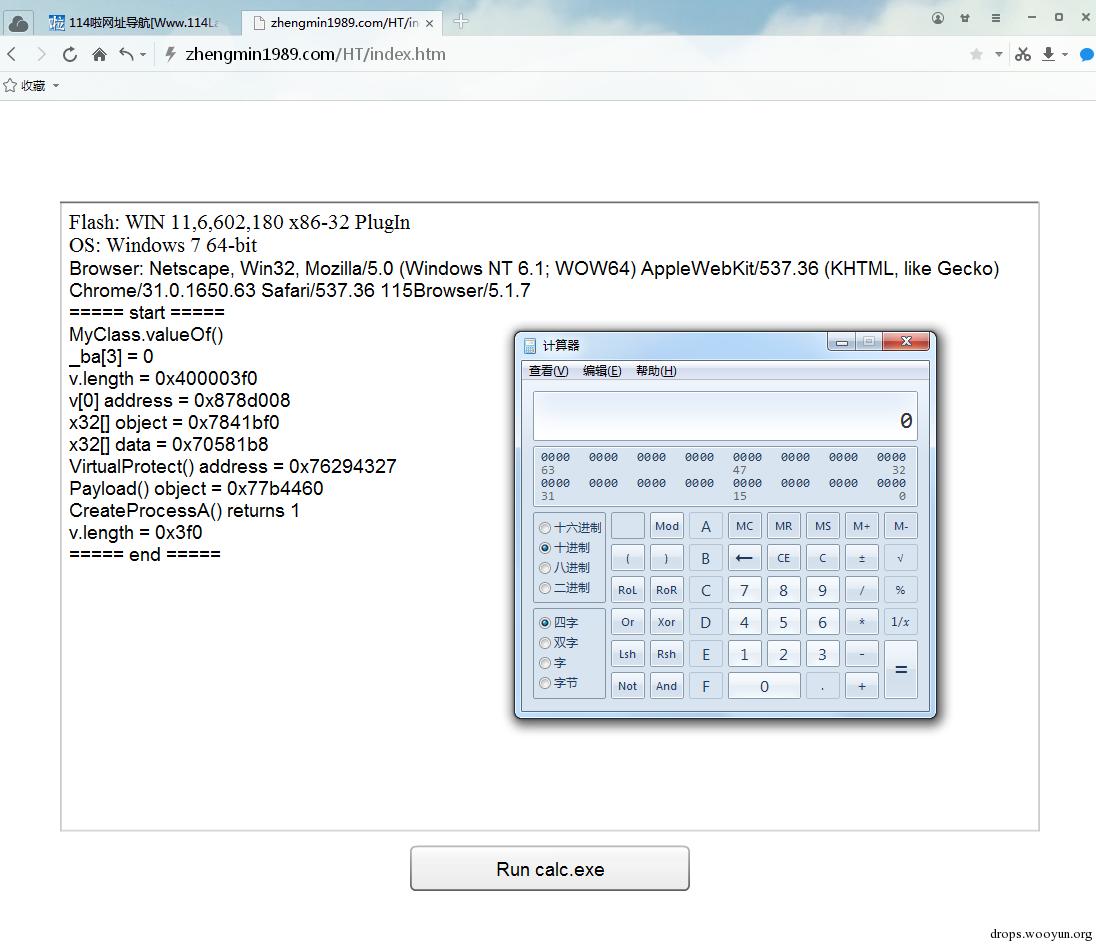Click the calculator Xor button
Image resolution: width=1096 pixels, height=946 pixels.
(x=666, y=622)
